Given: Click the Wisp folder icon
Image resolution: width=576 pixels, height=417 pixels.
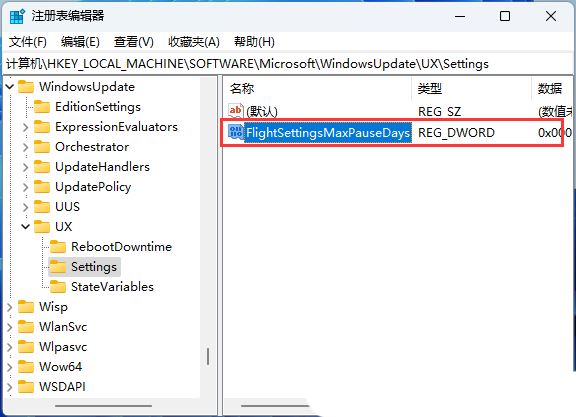Looking at the screenshot, I should pyautogui.click(x=26, y=307).
